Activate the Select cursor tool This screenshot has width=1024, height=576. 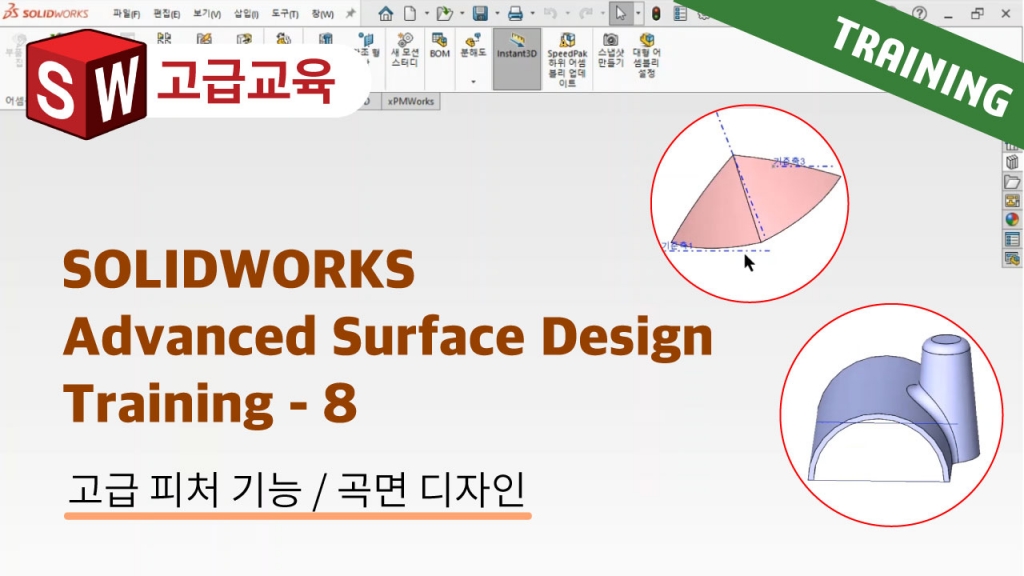pos(620,13)
